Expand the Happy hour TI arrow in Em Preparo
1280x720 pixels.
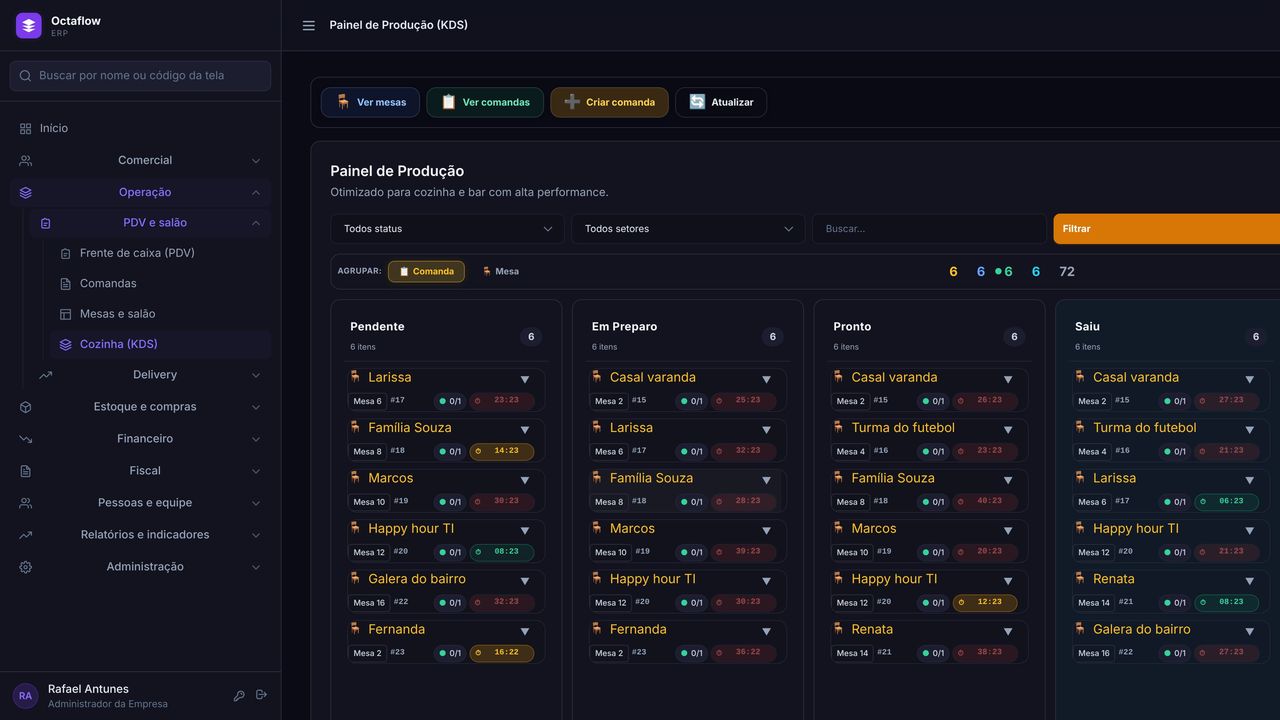coord(767,581)
